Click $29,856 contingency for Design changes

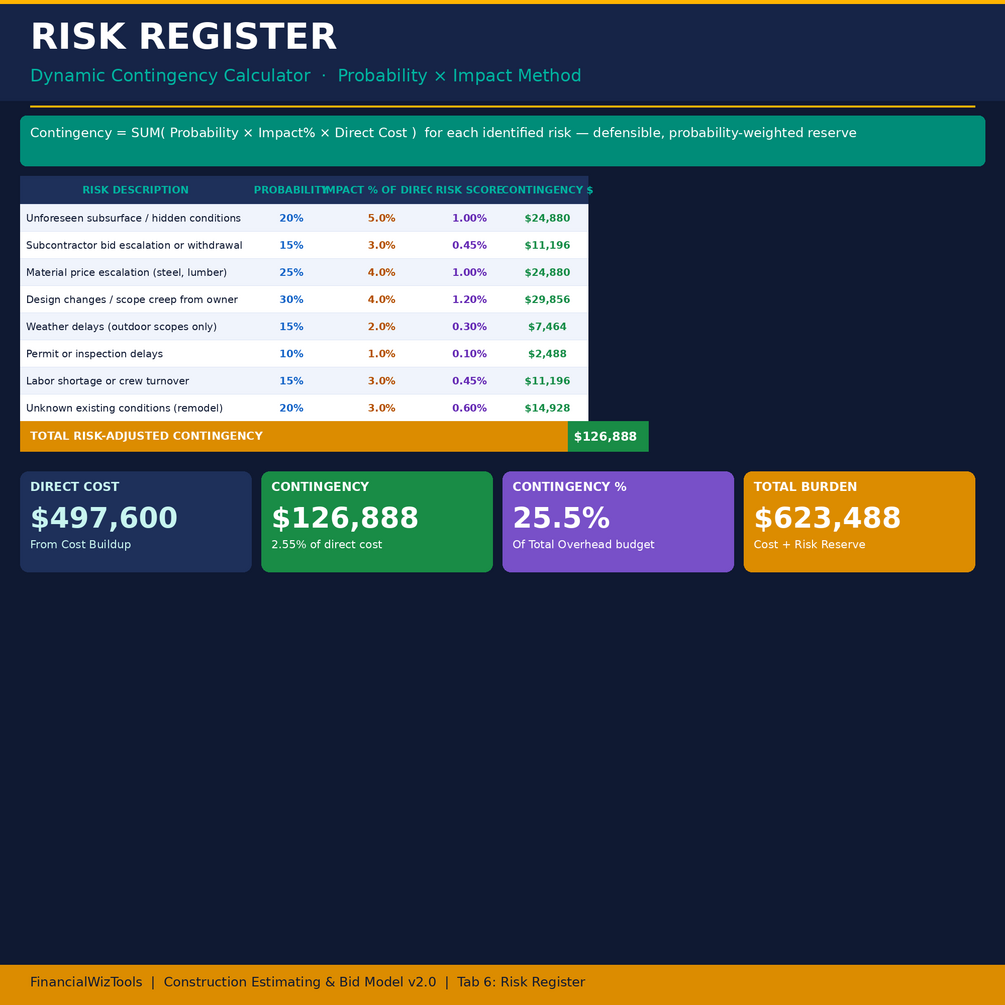coord(547,299)
